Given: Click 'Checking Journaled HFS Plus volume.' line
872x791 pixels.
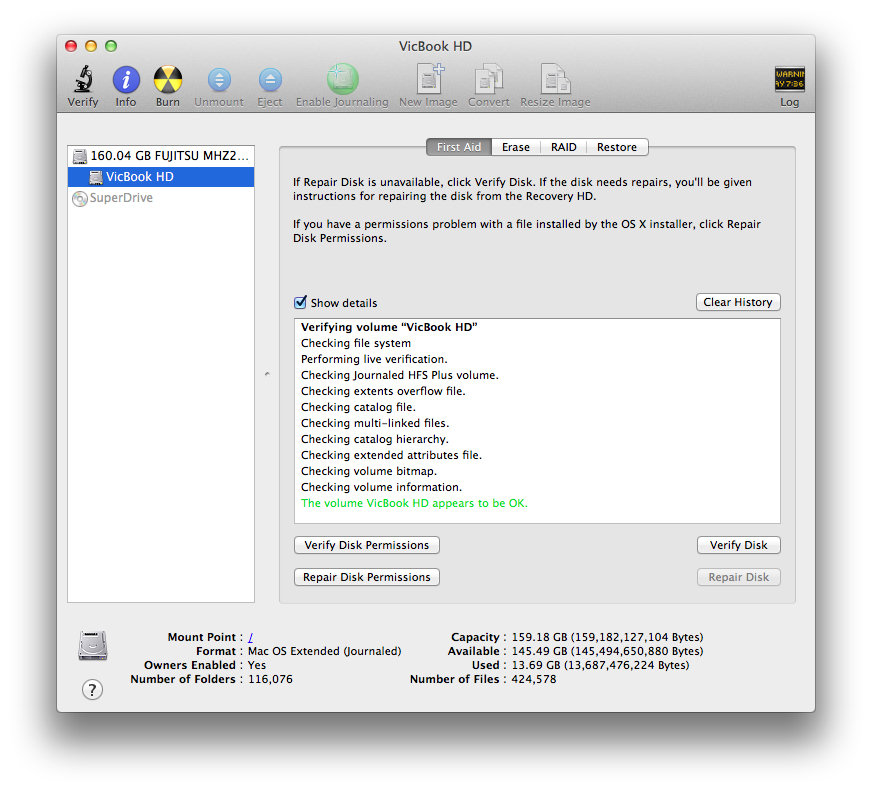Looking at the screenshot, I should [x=400, y=375].
